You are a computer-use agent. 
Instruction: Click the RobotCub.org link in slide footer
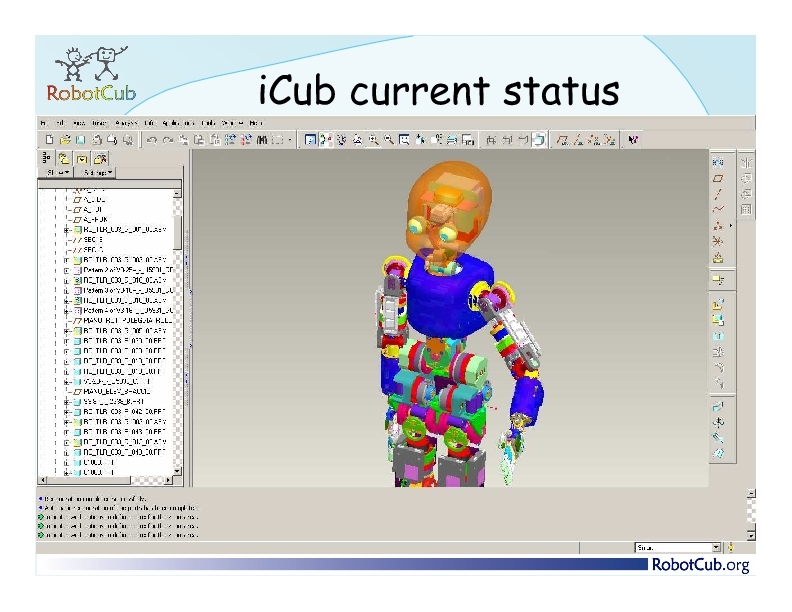[x=700, y=565]
